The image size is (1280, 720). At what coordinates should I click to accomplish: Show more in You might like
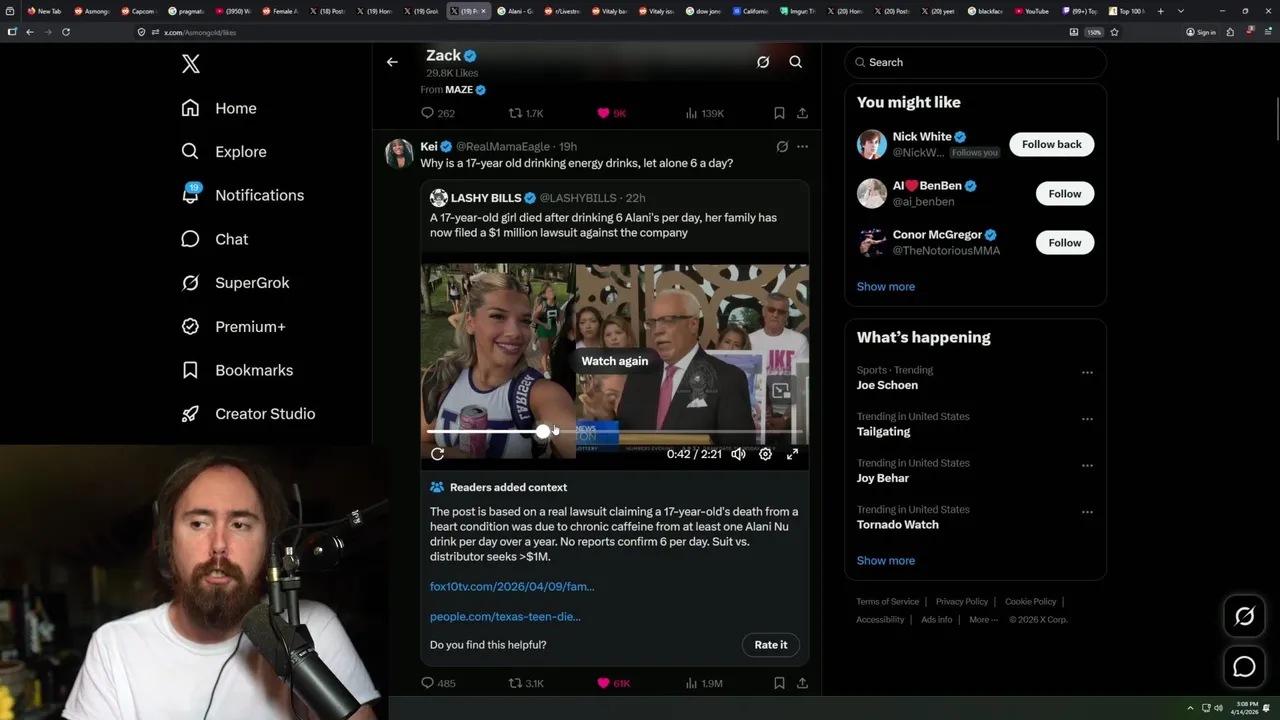[886, 287]
